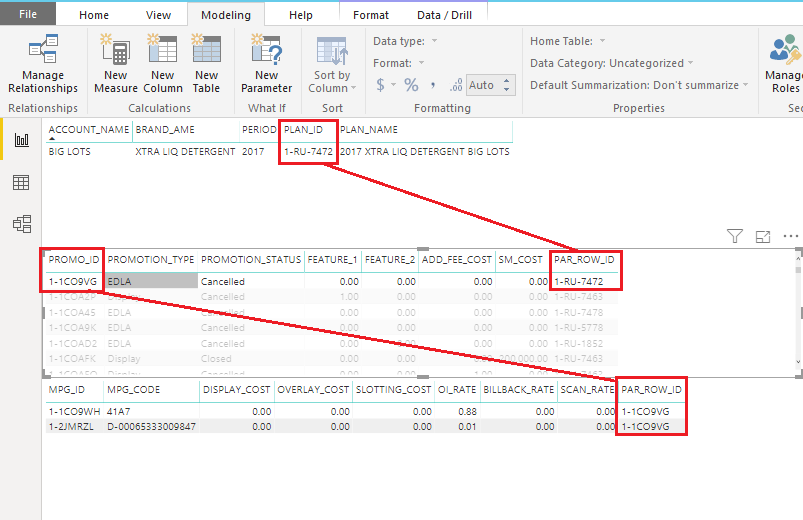Click the BRAND_AME column header
This screenshot has height=520, width=803.
(165, 130)
